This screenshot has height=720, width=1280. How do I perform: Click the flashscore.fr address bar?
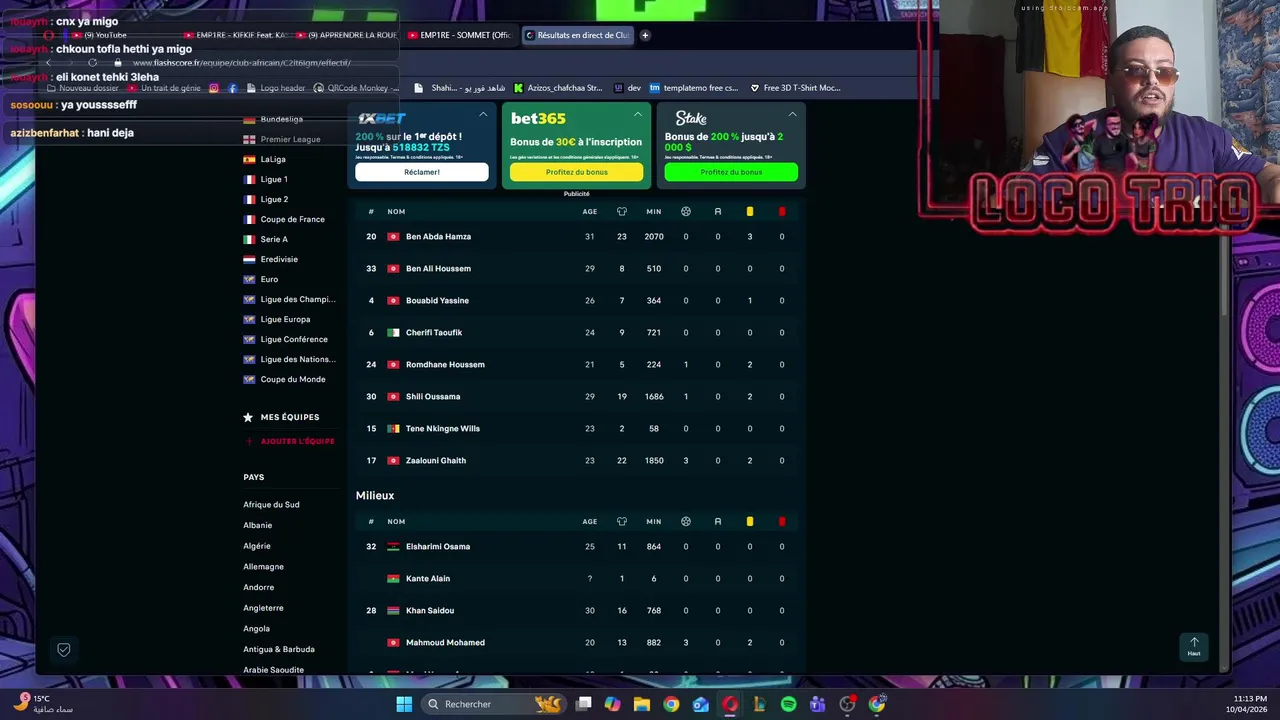(x=242, y=63)
